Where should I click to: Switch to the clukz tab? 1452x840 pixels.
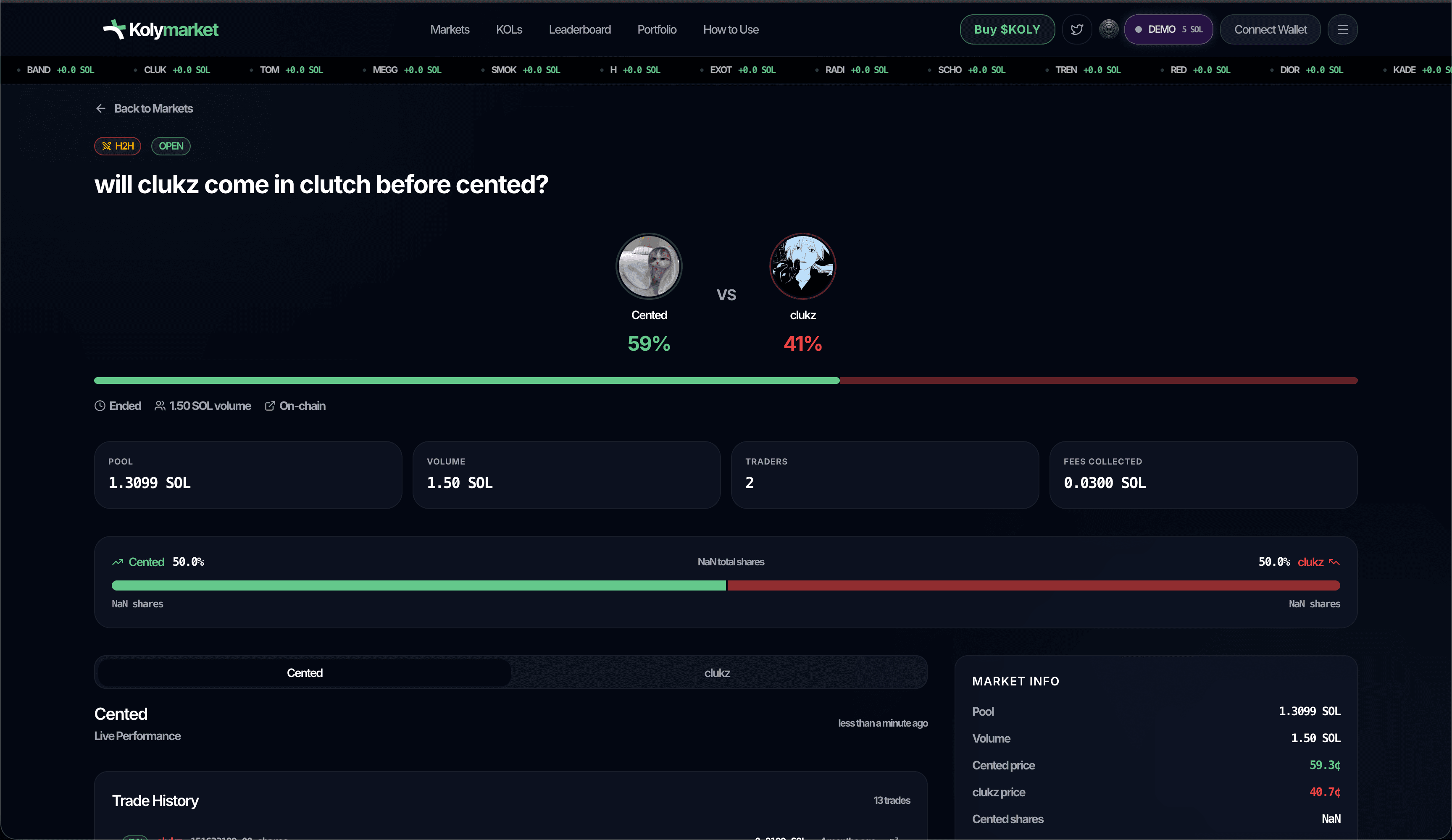717,672
